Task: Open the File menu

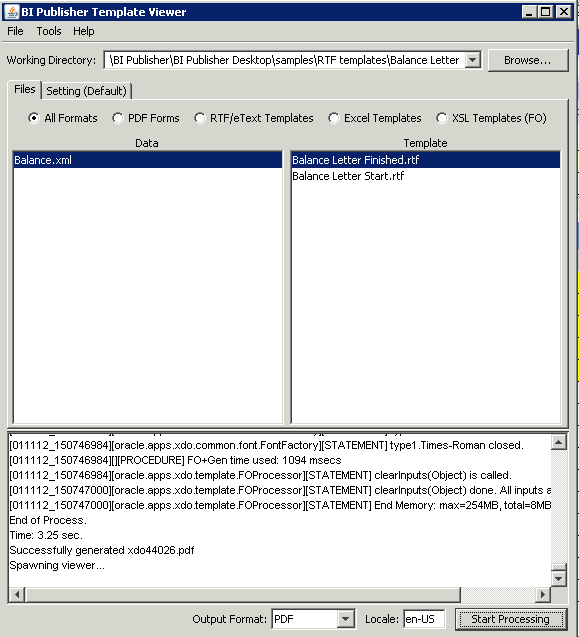Action: pos(15,31)
